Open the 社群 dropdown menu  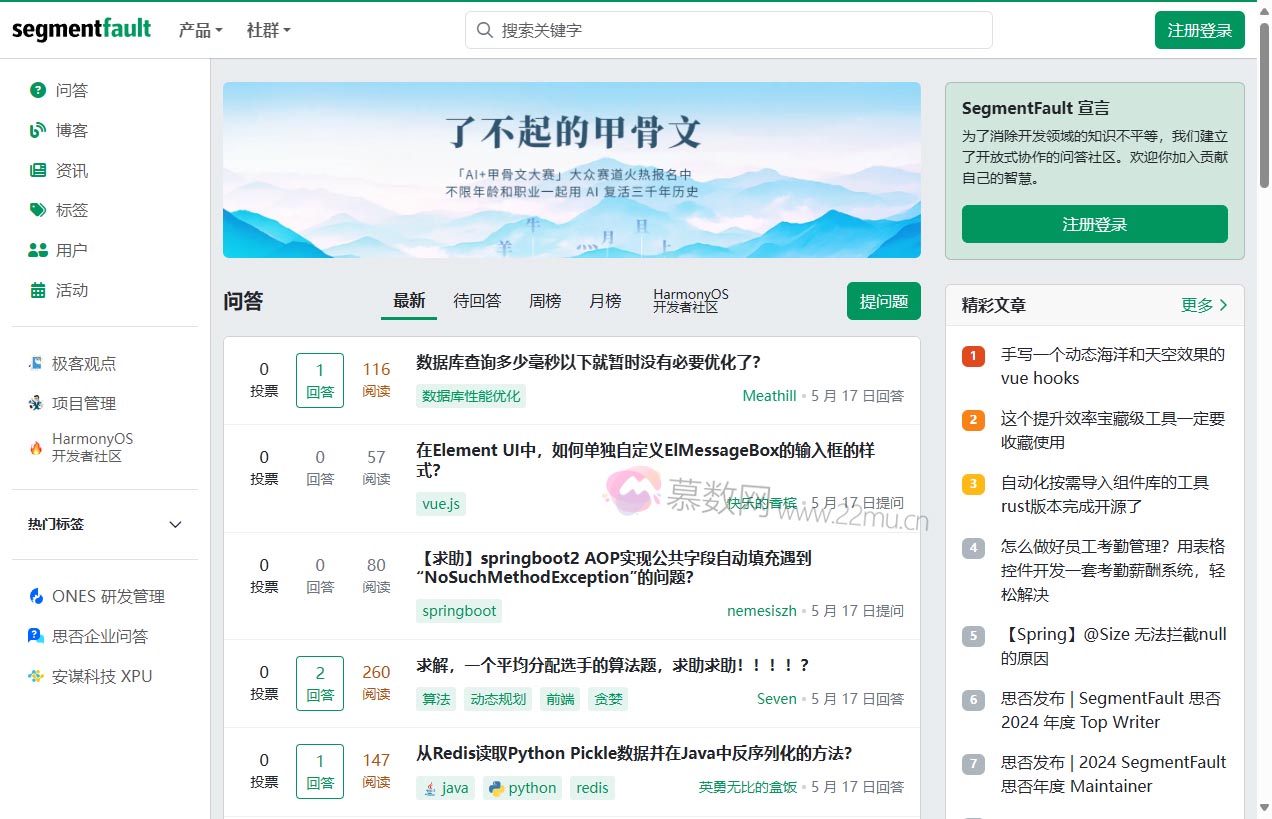click(268, 30)
